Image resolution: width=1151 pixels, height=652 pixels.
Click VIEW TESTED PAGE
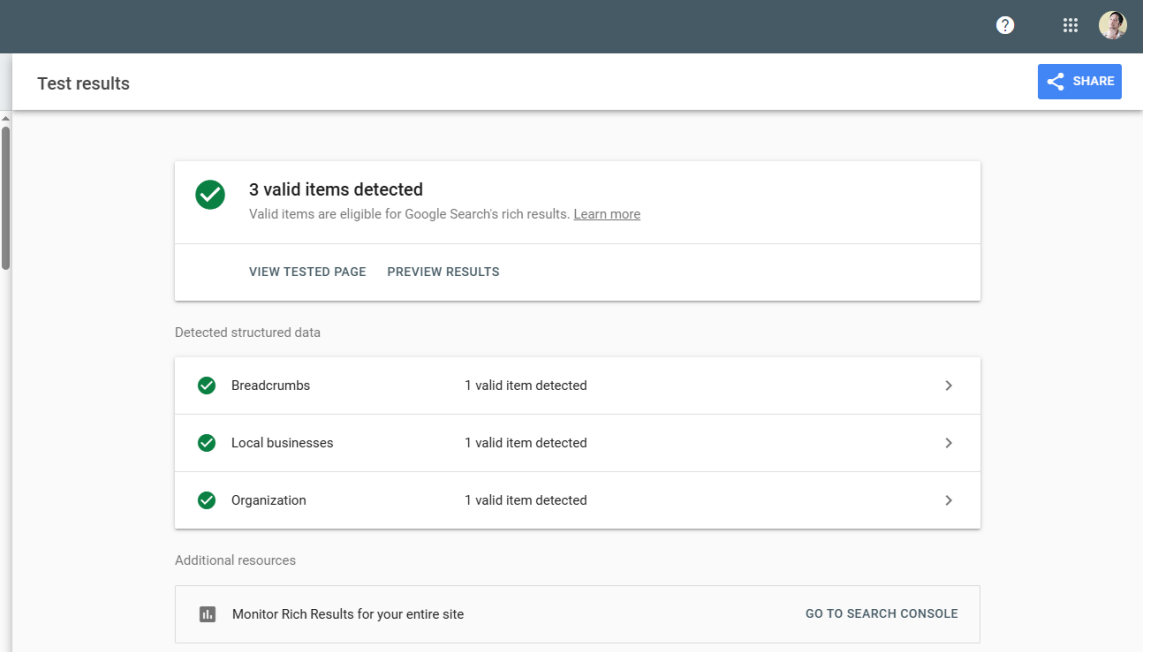point(307,272)
